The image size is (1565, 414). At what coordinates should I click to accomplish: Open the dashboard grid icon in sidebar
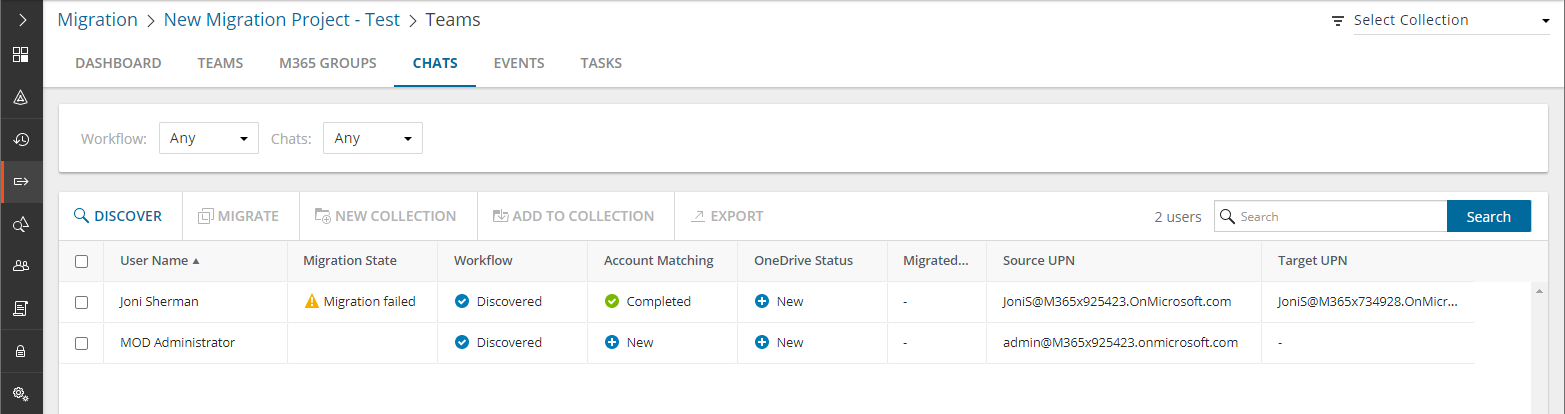(21, 55)
